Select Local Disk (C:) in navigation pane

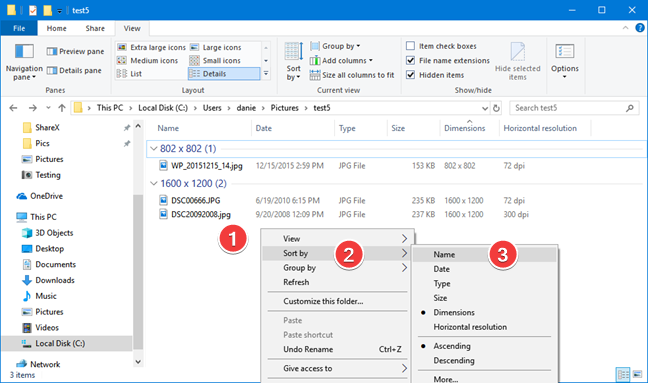click(67, 344)
